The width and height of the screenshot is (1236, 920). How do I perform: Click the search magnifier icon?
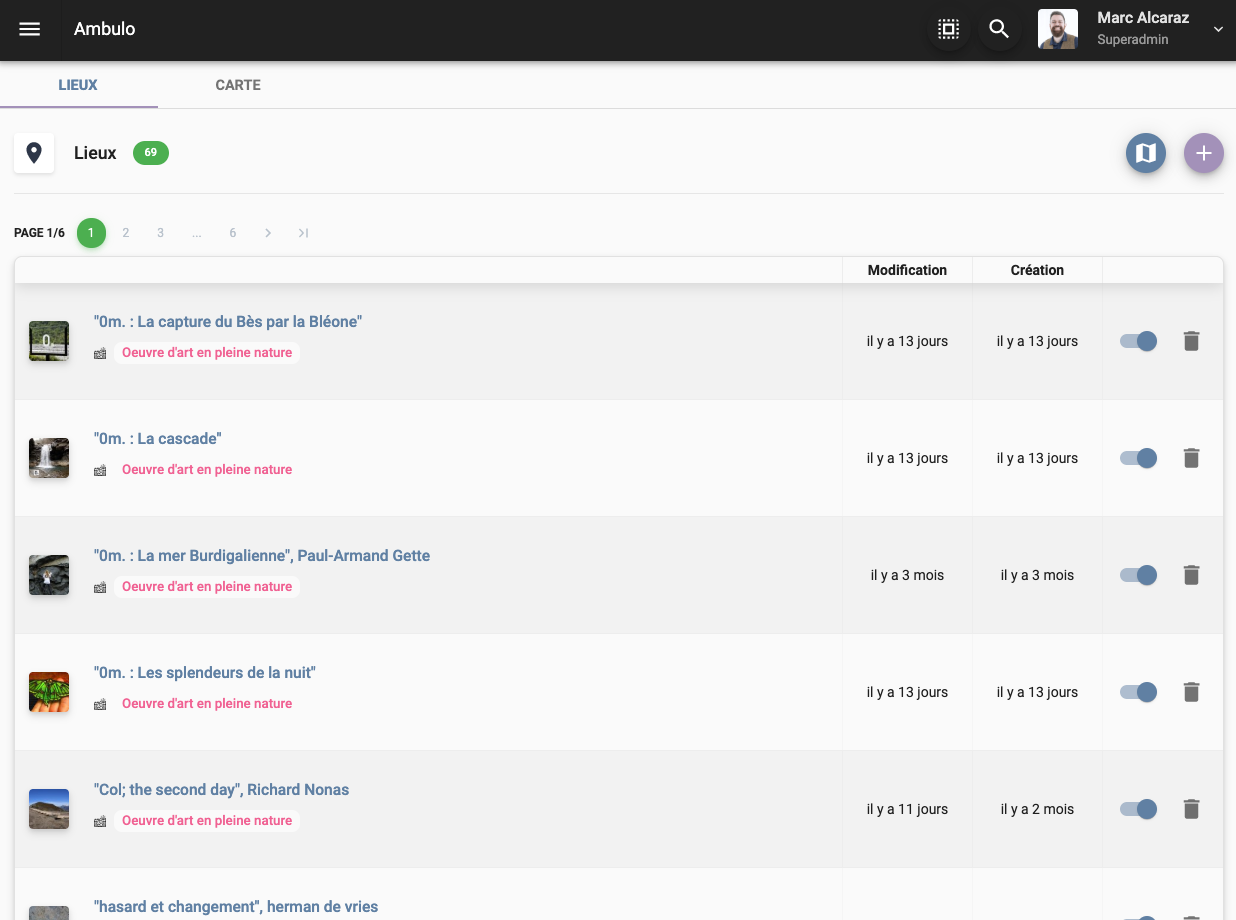tap(998, 29)
